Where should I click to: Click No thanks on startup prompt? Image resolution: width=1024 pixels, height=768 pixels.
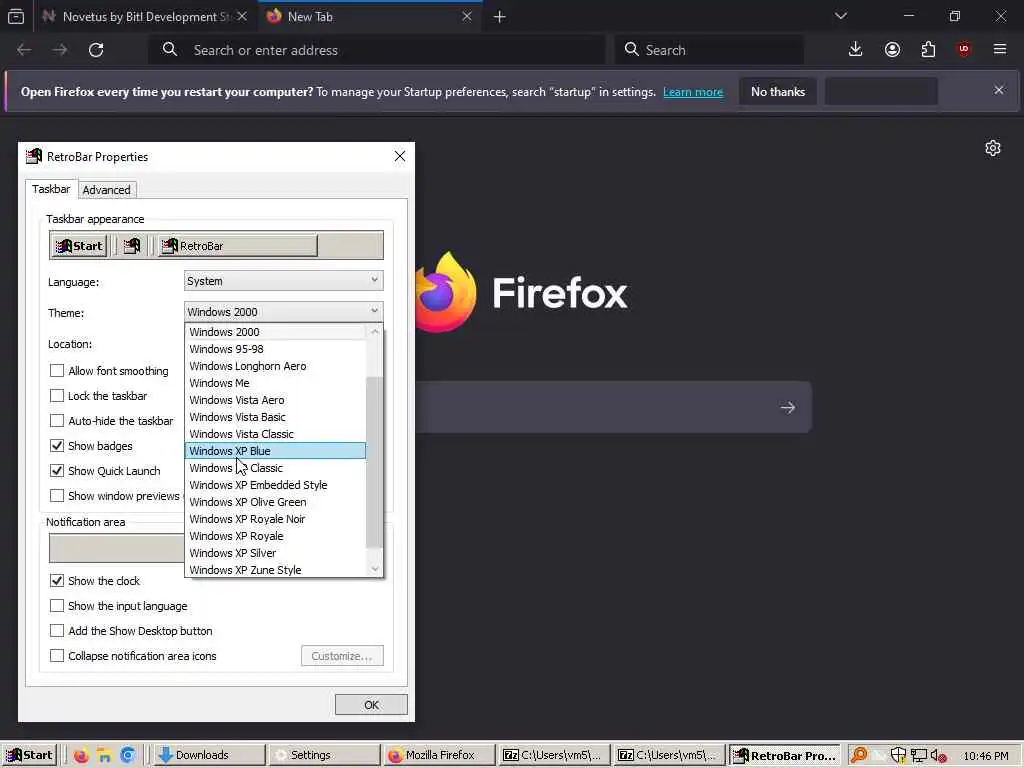778,91
